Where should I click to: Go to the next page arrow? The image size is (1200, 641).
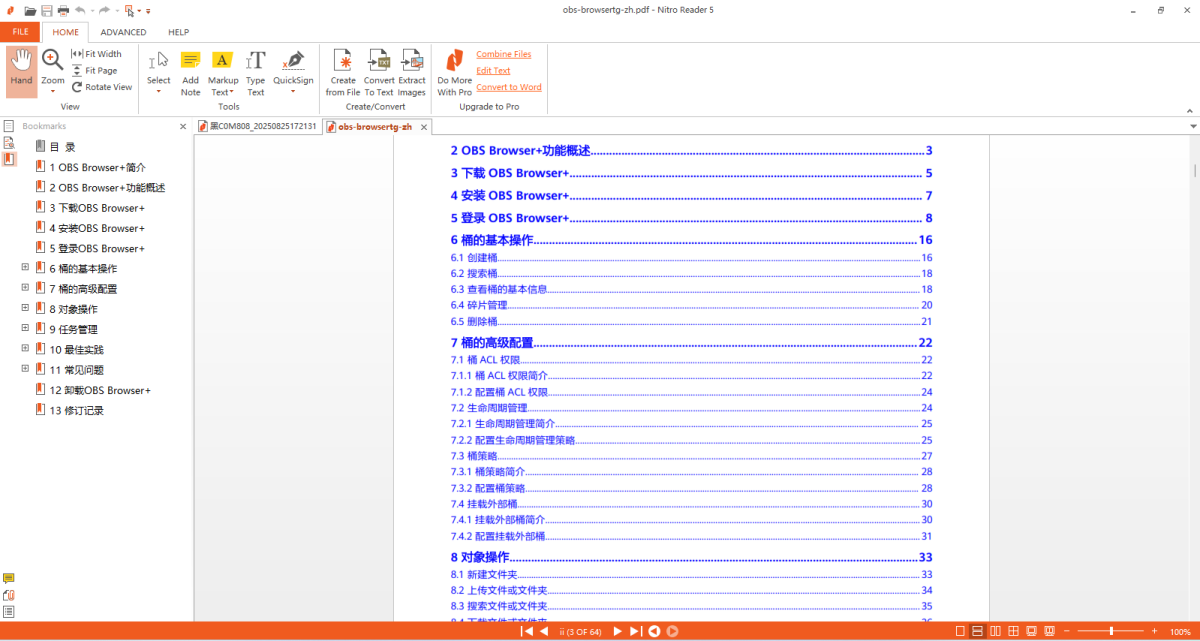617,631
